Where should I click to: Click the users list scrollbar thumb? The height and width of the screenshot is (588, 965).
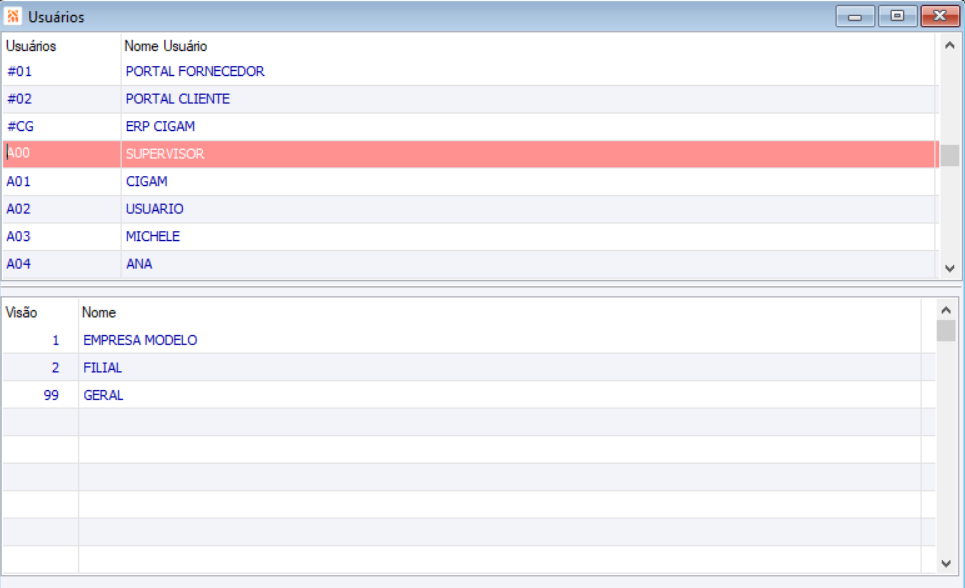coord(950,155)
